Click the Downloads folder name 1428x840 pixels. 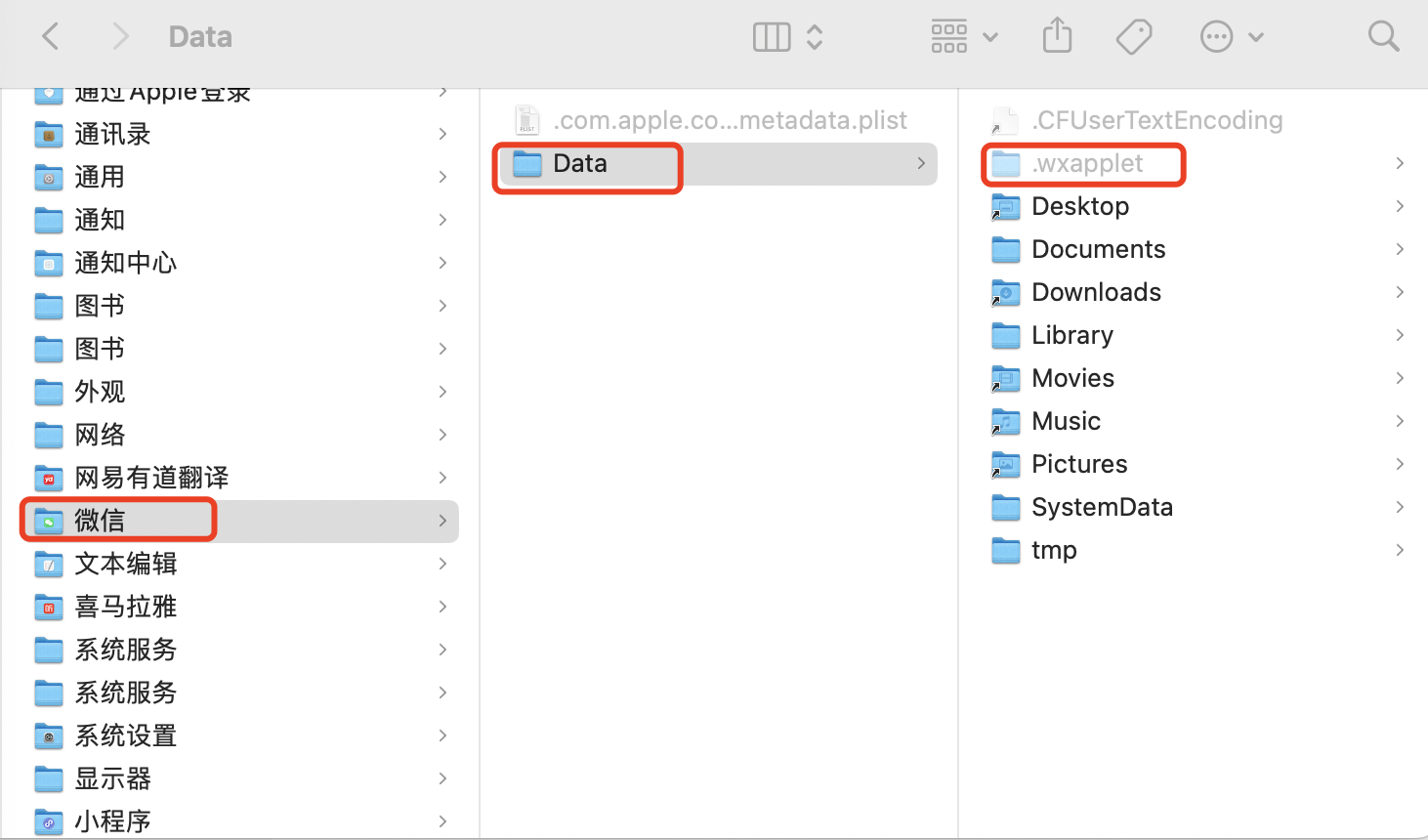coord(1097,292)
